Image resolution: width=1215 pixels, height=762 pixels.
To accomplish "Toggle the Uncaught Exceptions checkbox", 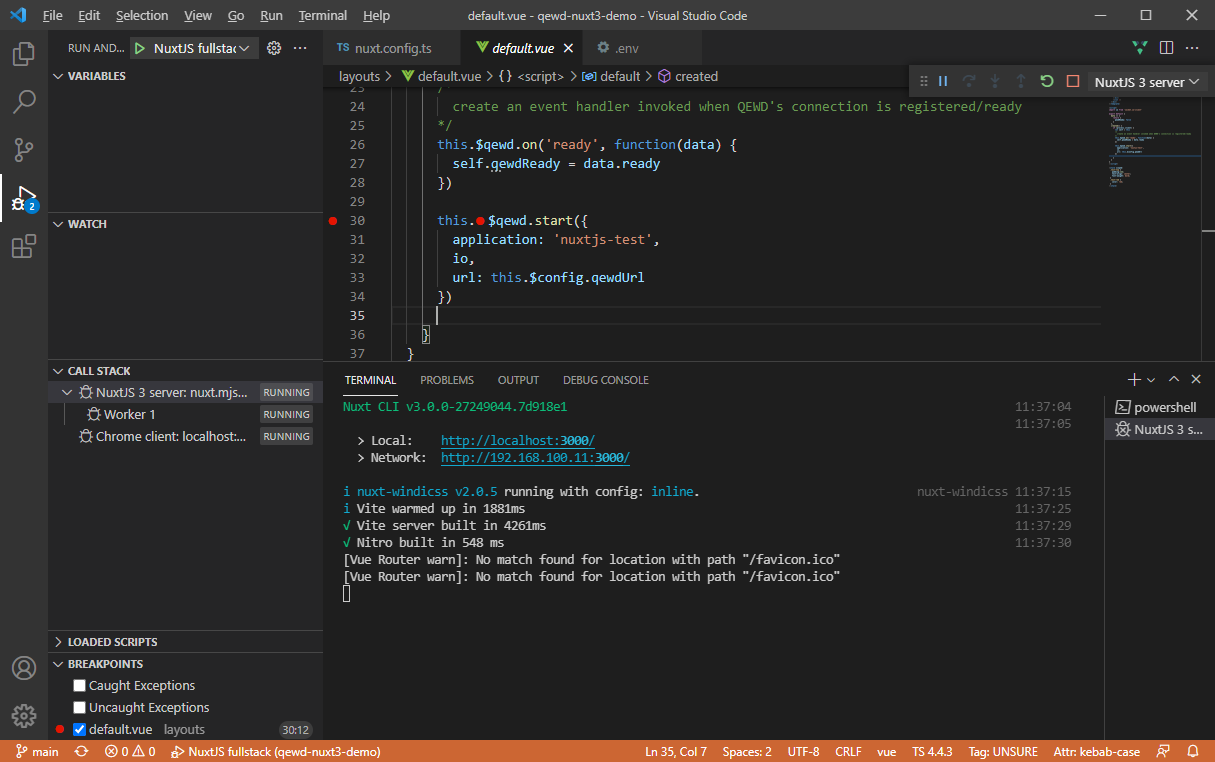I will tap(80, 708).
